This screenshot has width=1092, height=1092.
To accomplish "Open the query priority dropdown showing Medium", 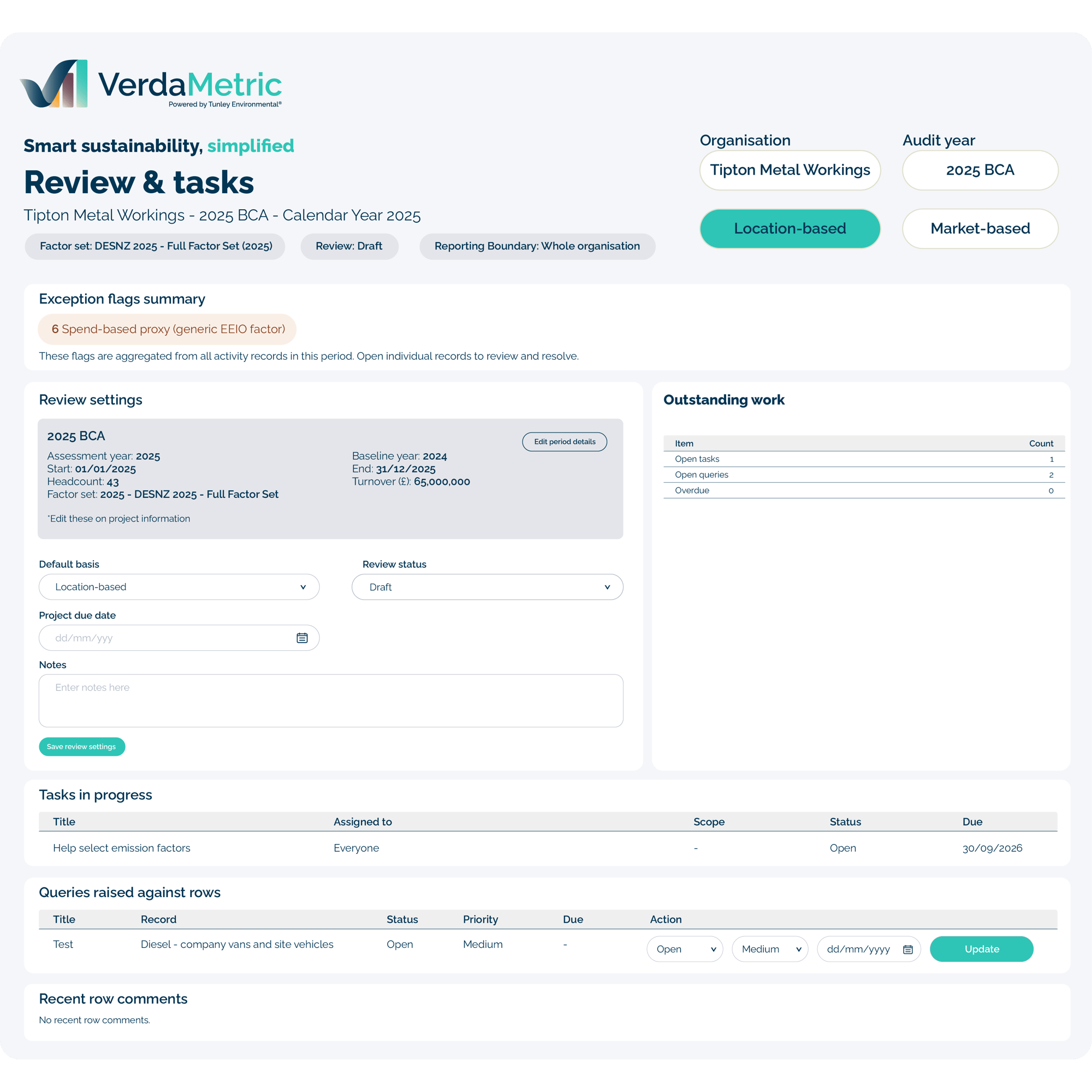I will (x=770, y=949).
